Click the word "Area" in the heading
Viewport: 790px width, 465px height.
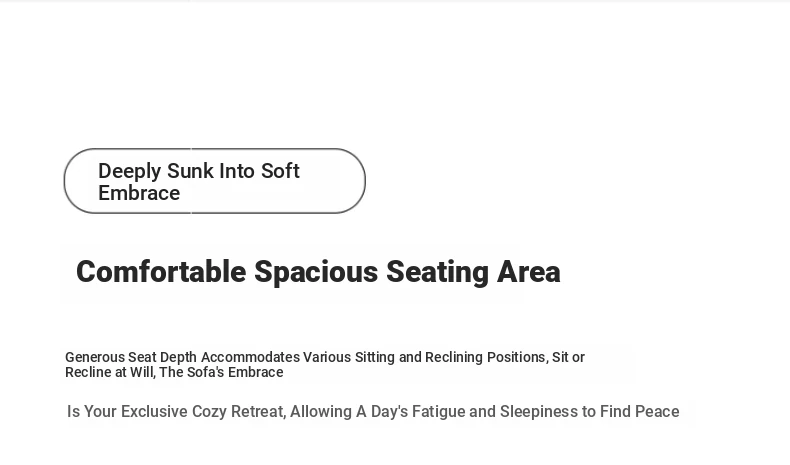pos(529,272)
